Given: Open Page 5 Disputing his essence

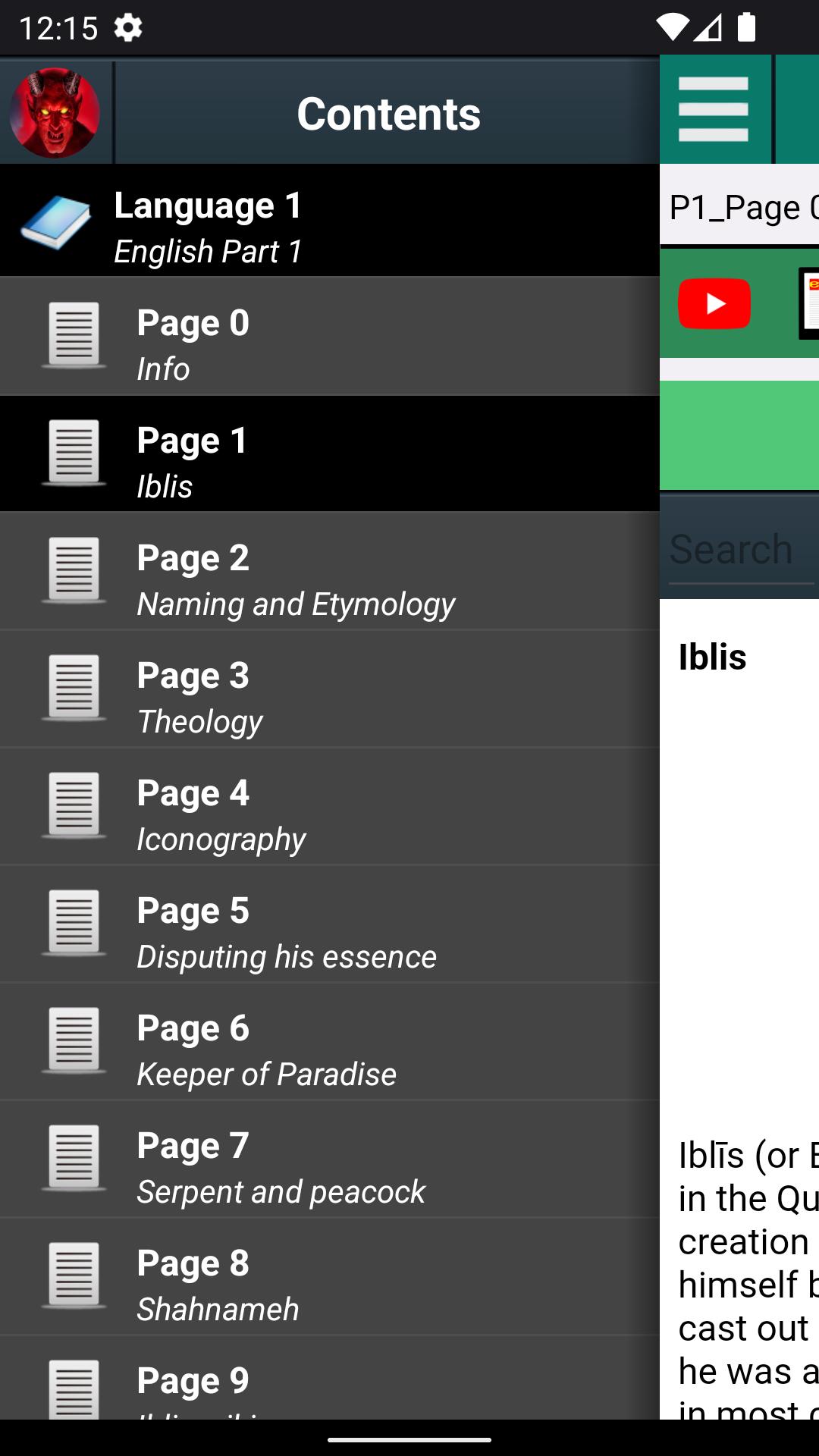Looking at the screenshot, I should click(x=329, y=924).
